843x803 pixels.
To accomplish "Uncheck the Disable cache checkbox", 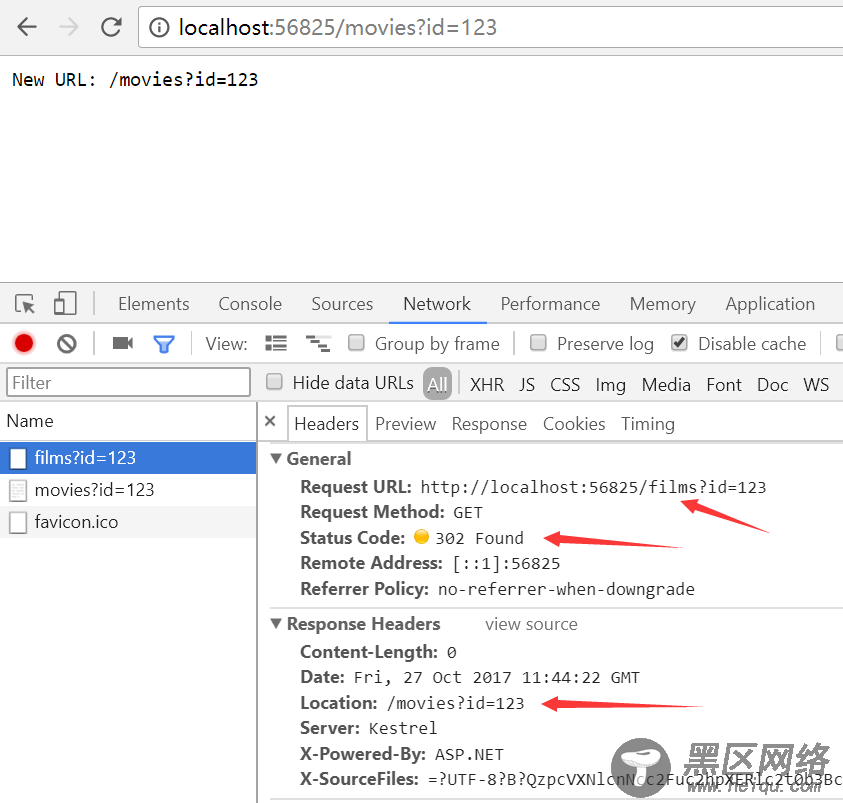I will (679, 342).
